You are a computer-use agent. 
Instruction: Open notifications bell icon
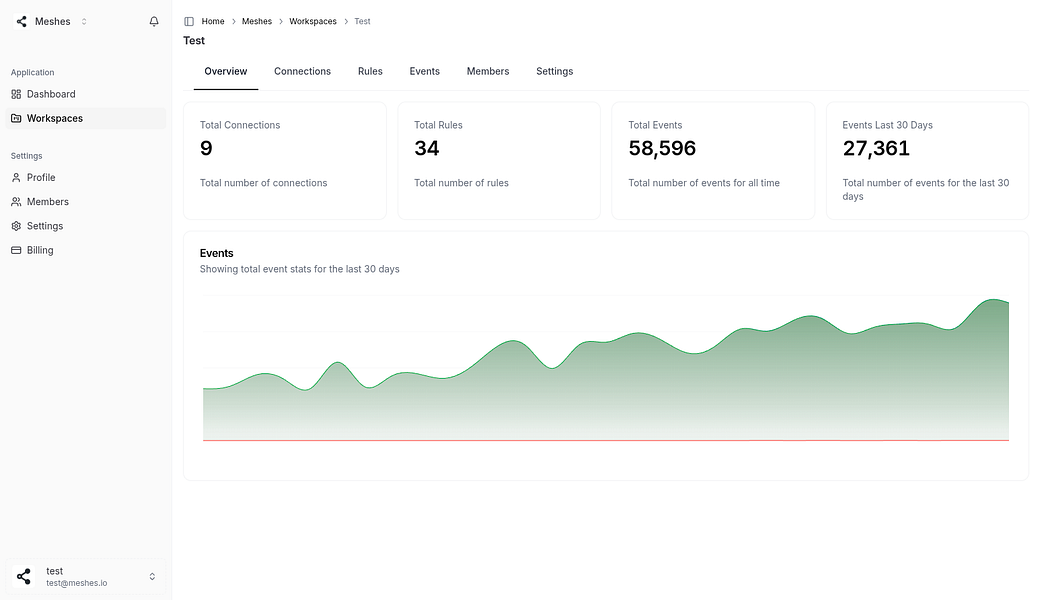[x=154, y=21]
